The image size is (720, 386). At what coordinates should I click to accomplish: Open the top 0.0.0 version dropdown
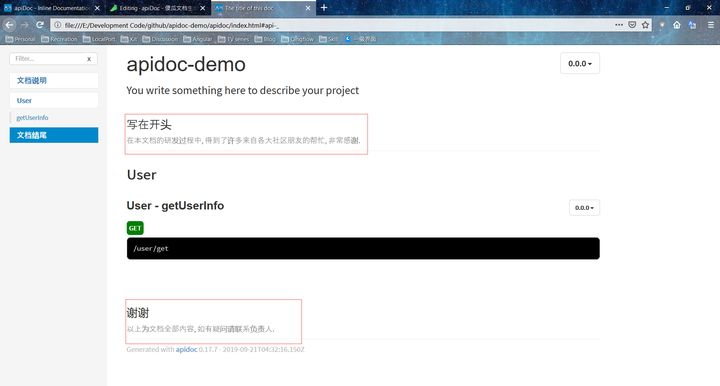tap(580, 63)
